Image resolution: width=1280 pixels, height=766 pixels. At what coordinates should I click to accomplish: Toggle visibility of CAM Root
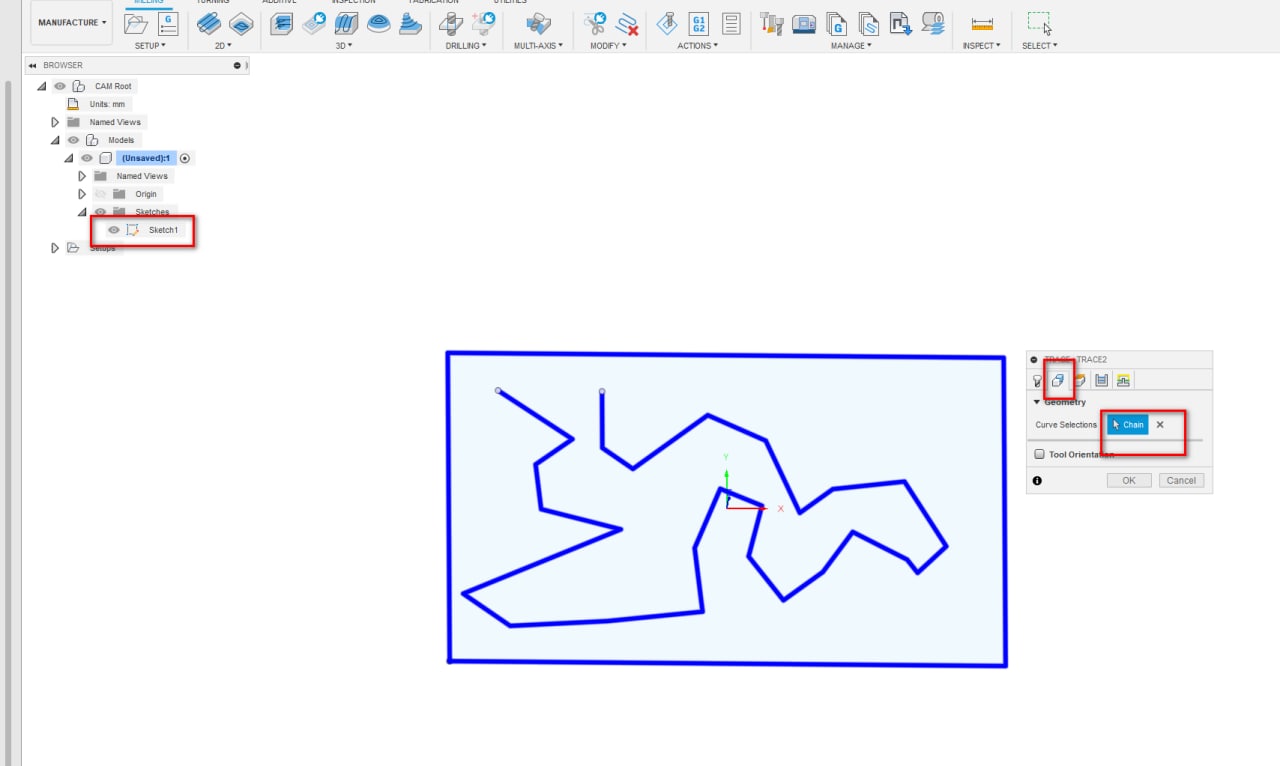point(60,86)
